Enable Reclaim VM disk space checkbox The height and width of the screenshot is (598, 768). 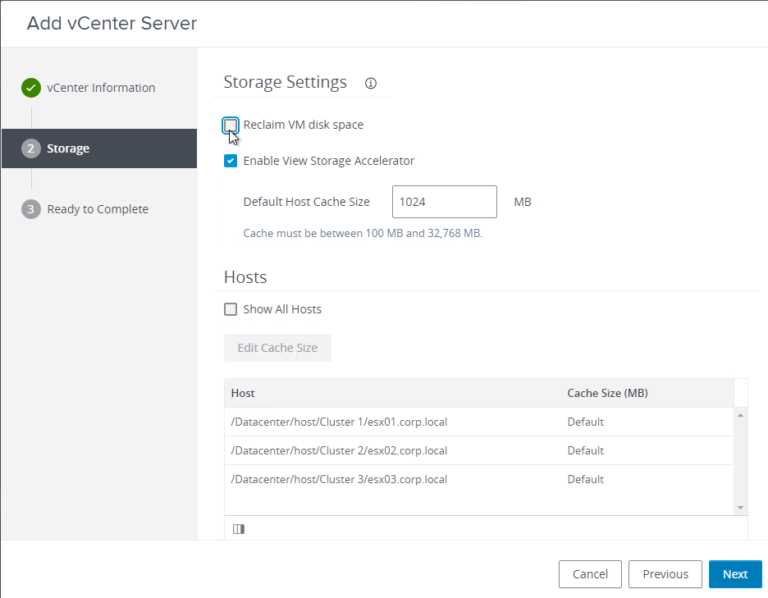231,125
